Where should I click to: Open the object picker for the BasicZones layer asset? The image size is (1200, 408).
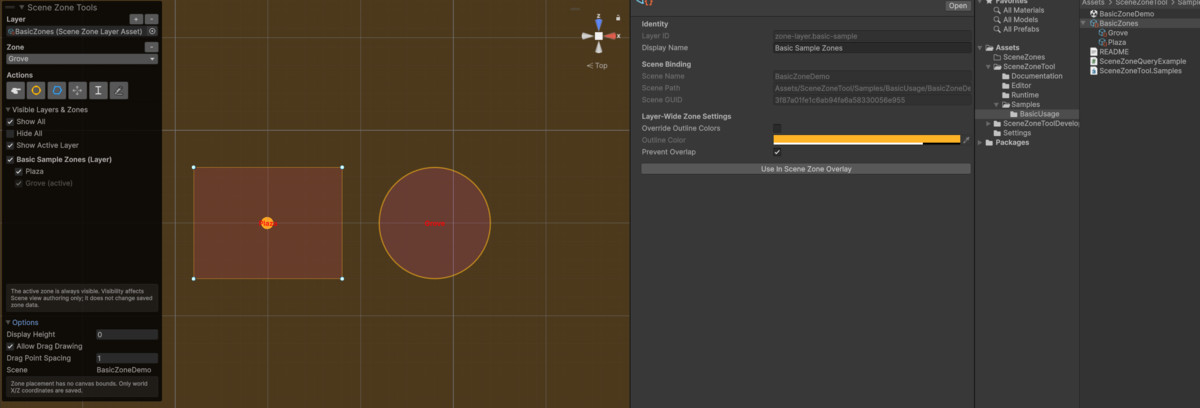click(152, 32)
